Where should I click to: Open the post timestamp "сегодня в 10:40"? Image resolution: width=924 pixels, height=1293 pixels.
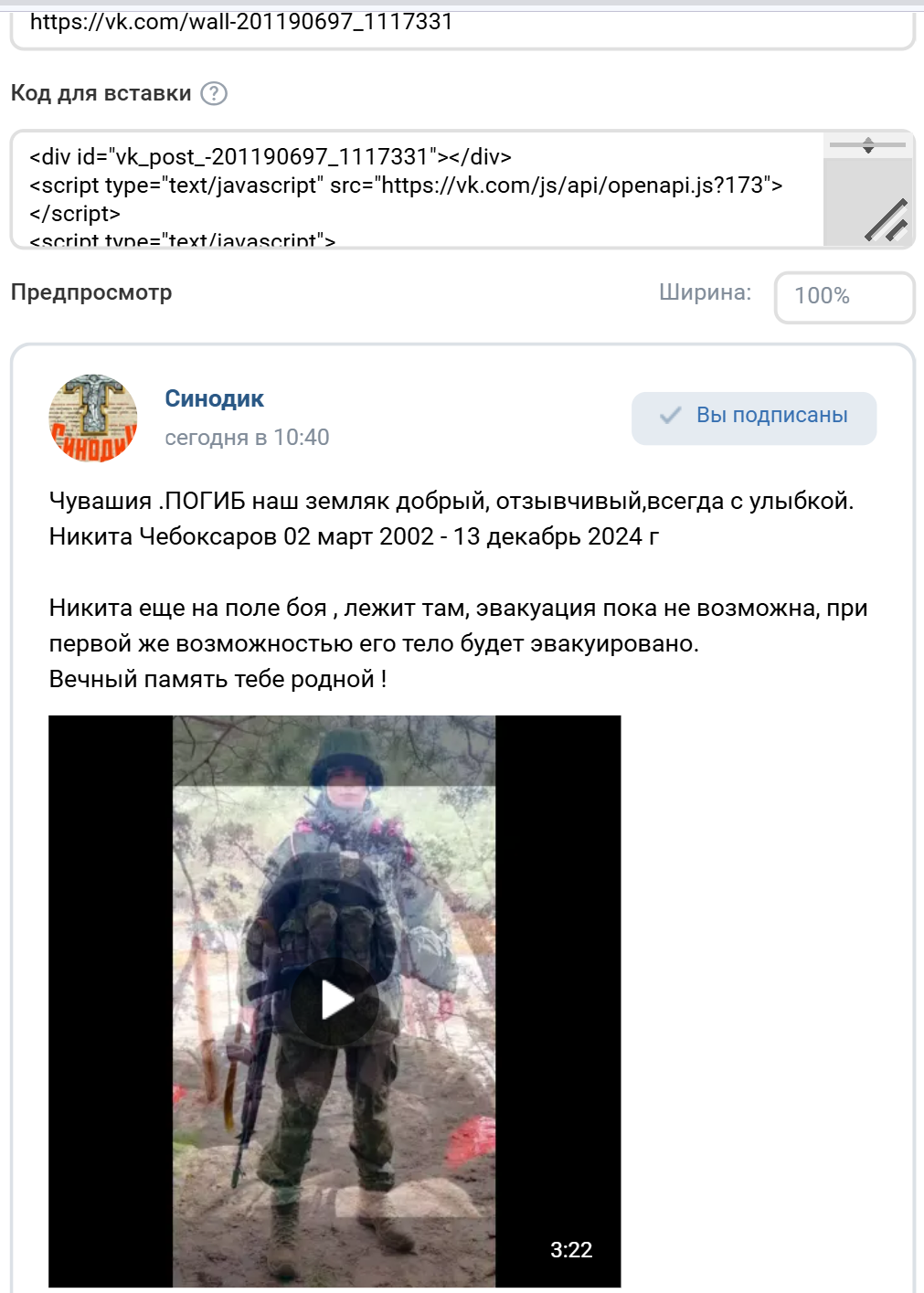tap(247, 438)
